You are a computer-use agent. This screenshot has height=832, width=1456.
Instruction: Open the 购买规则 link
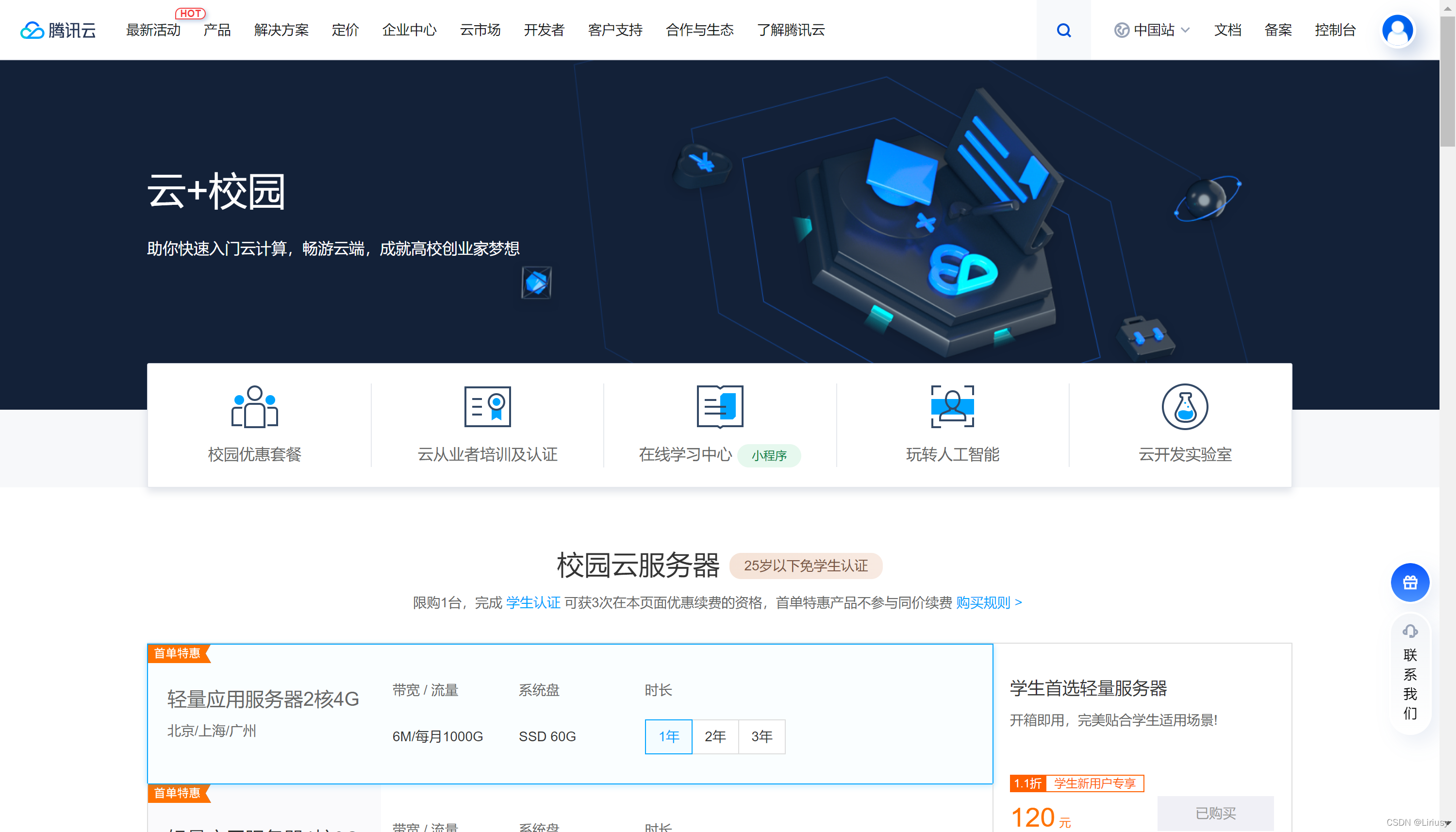tap(989, 602)
